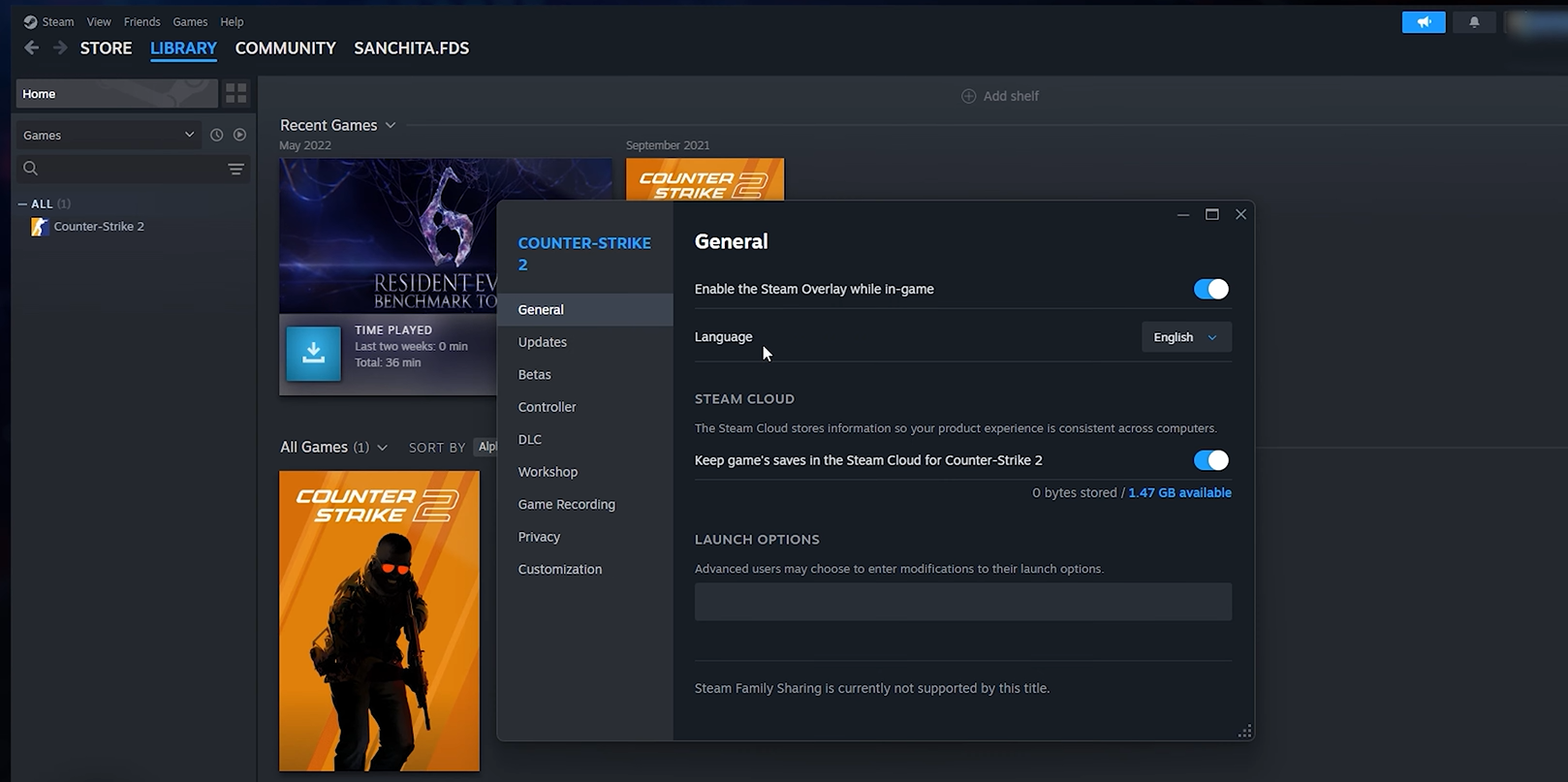Screen dimensions: 1568x782
Task: Open the Friends menu
Action: pos(141,21)
